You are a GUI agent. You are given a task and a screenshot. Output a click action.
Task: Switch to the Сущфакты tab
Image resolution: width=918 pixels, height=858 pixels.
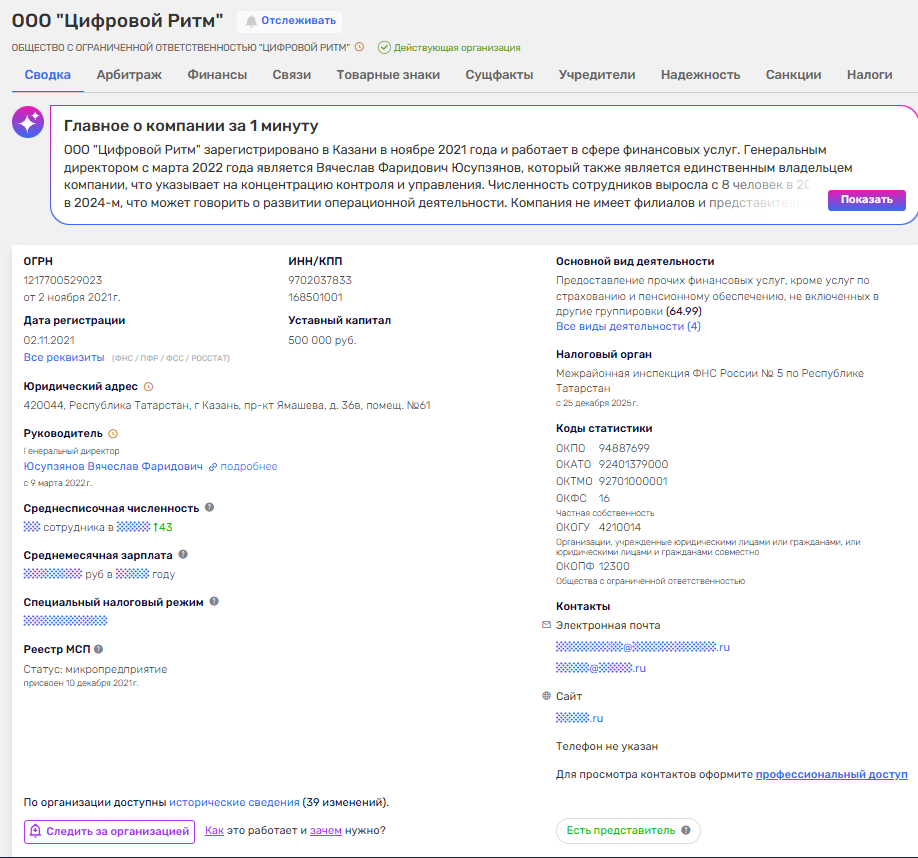(x=499, y=75)
